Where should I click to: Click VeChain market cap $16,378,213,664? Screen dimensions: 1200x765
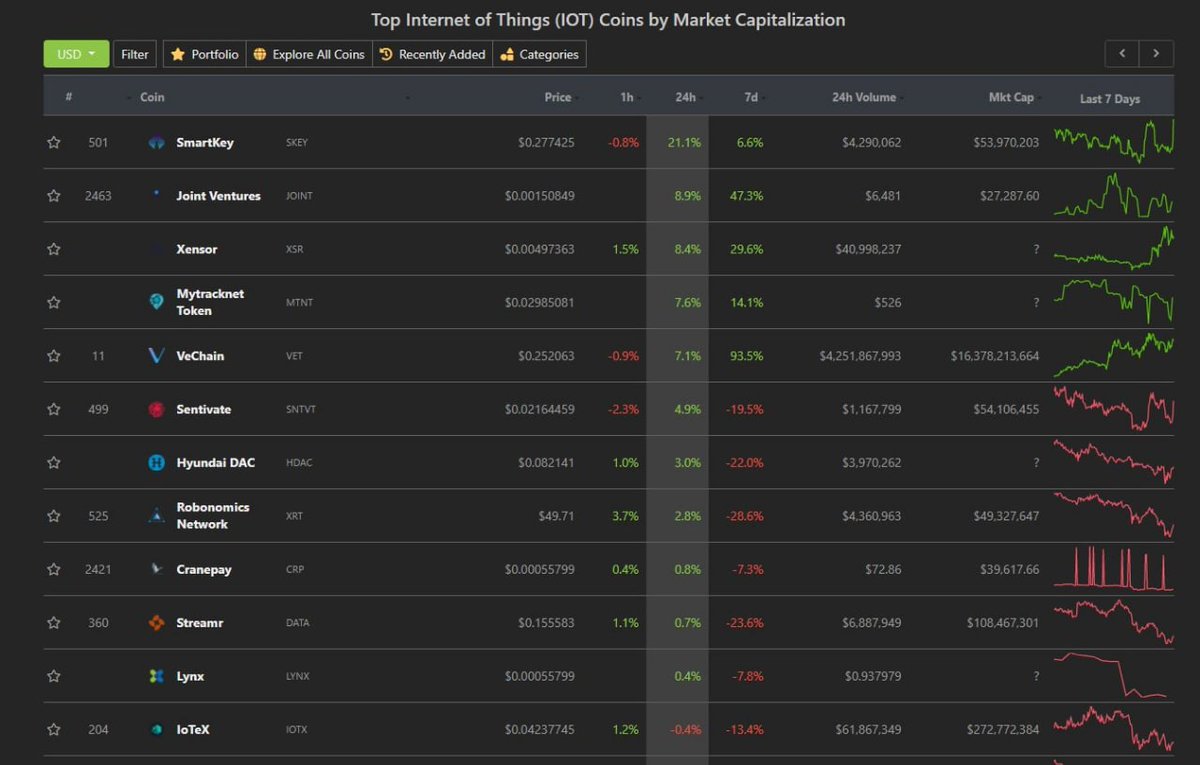pos(995,356)
